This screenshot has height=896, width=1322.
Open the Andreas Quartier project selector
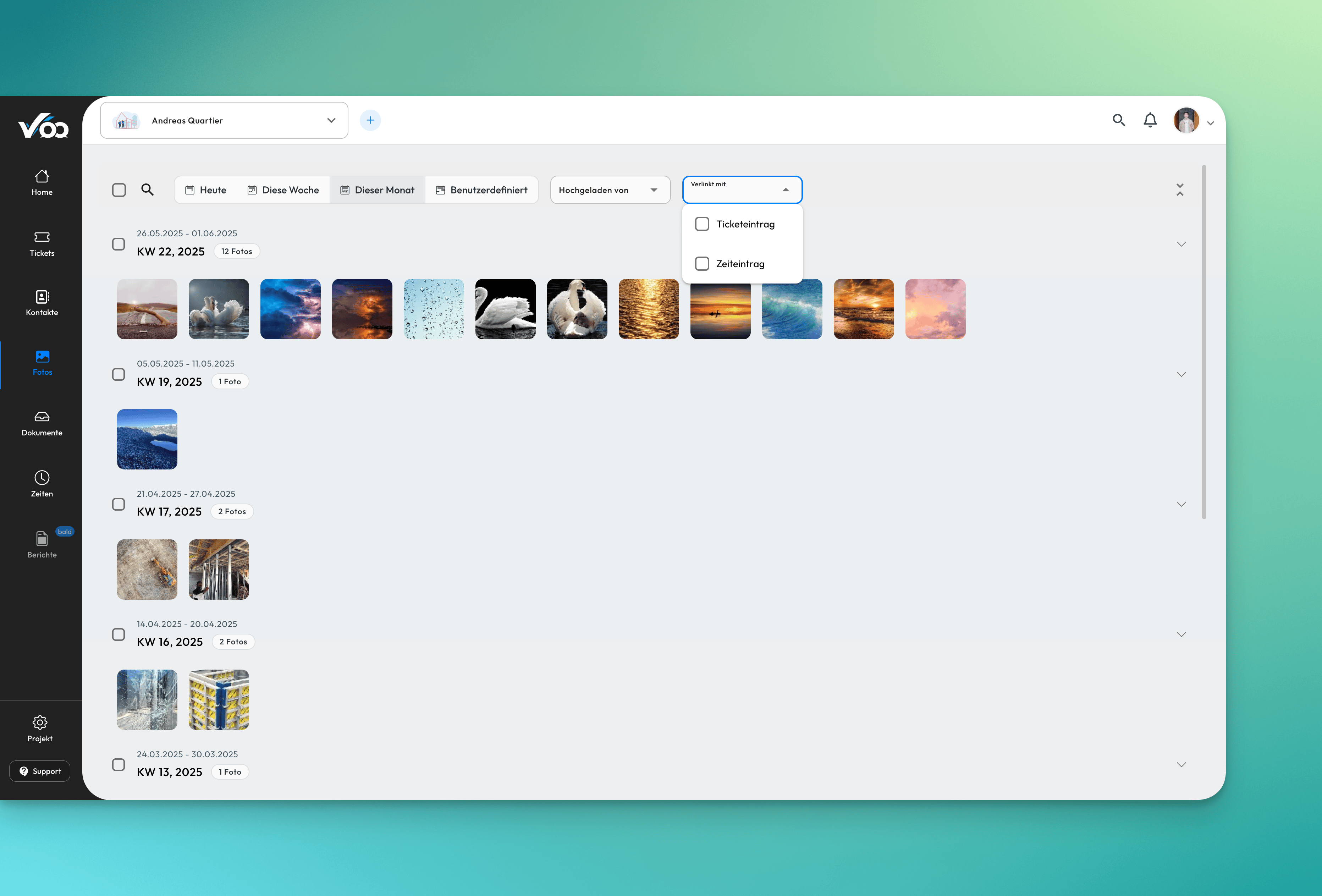pyautogui.click(x=224, y=121)
